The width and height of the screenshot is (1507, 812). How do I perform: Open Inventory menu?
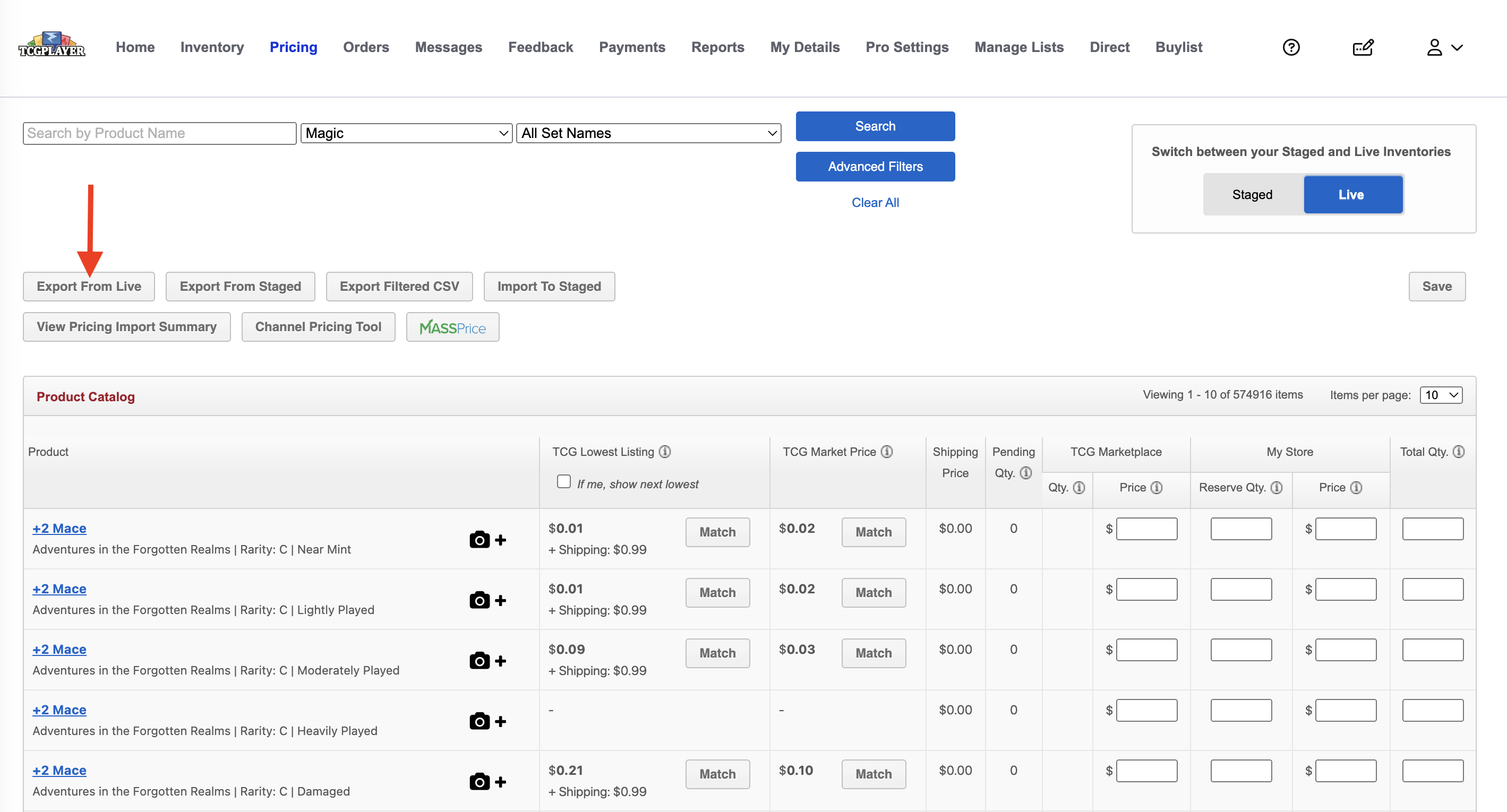point(212,47)
